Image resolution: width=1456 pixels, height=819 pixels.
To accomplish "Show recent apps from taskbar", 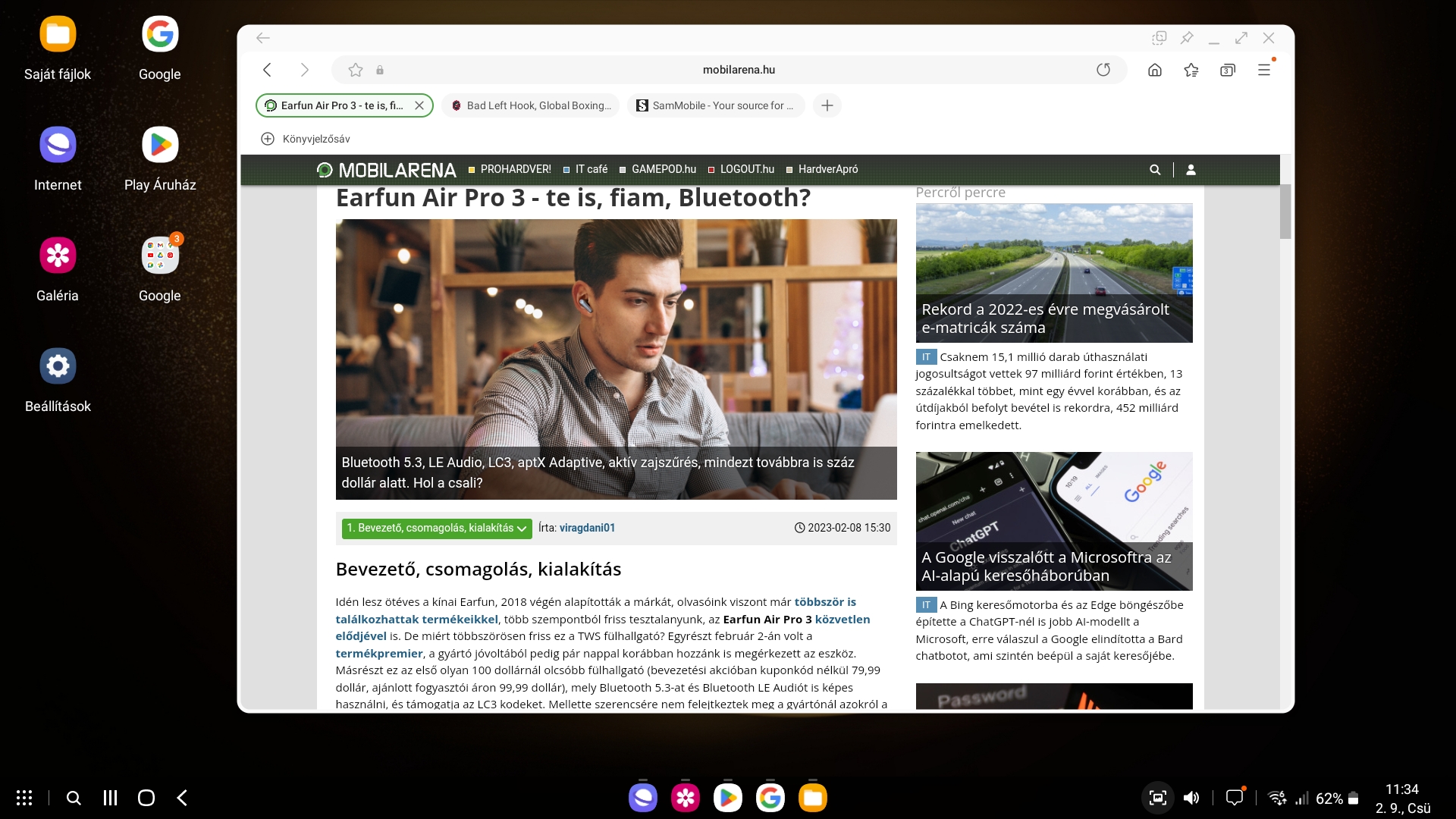I will click(110, 798).
